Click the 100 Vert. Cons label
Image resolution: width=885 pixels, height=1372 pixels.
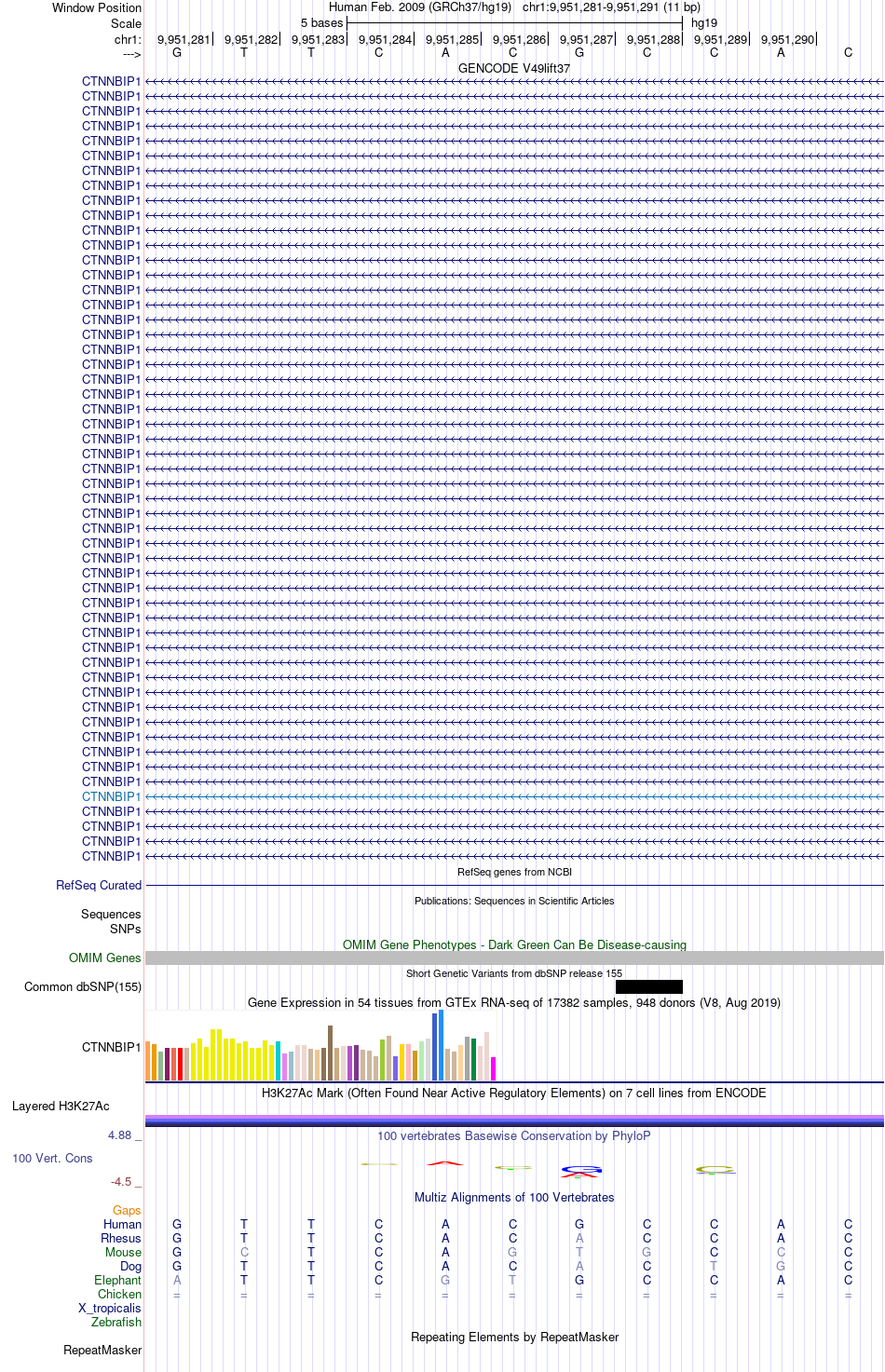(x=52, y=1159)
